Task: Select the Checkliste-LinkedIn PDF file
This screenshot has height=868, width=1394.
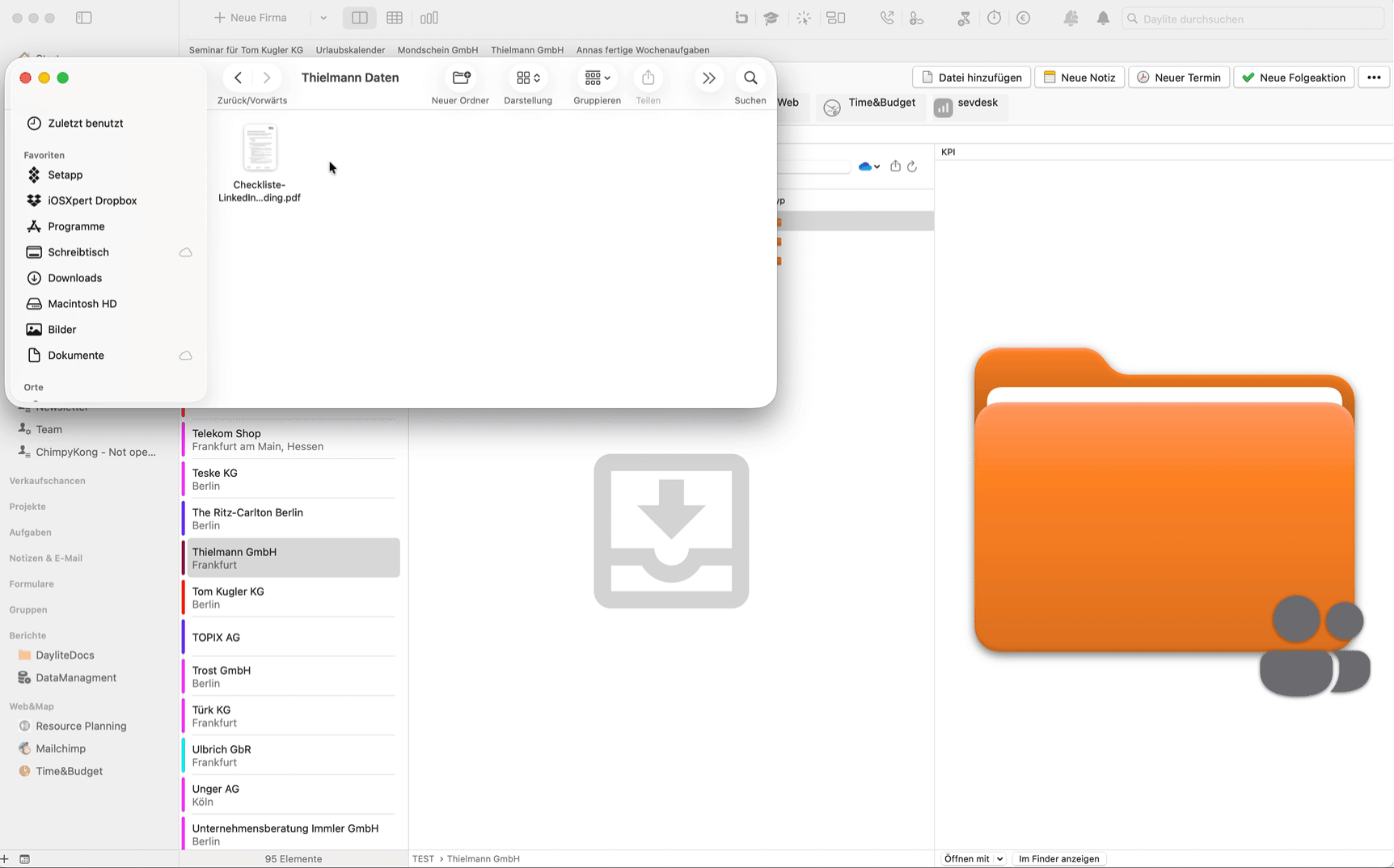Action: (260, 163)
